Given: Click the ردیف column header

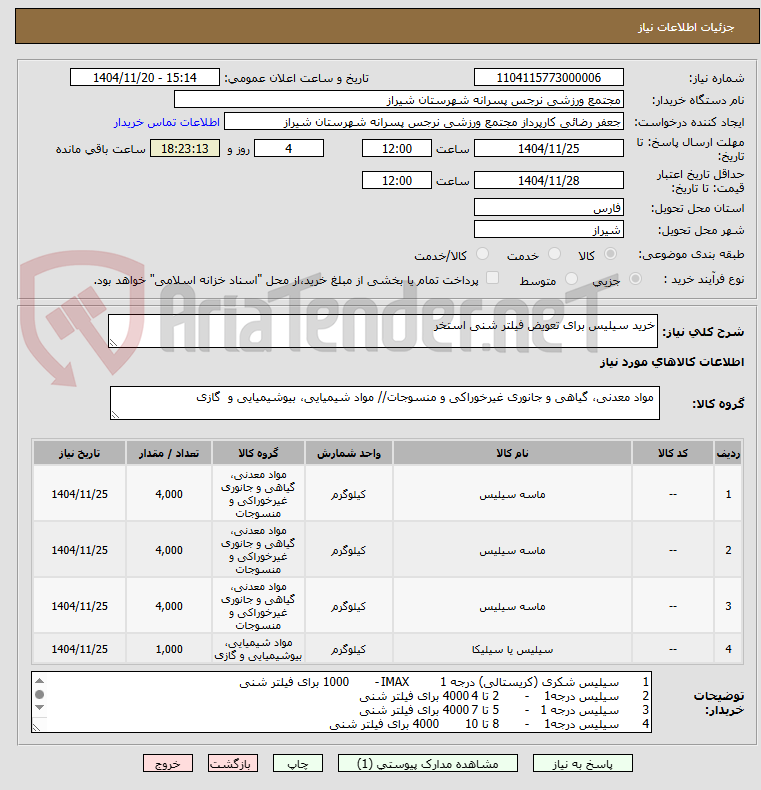Looking at the screenshot, I should pyautogui.click(x=728, y=453).
